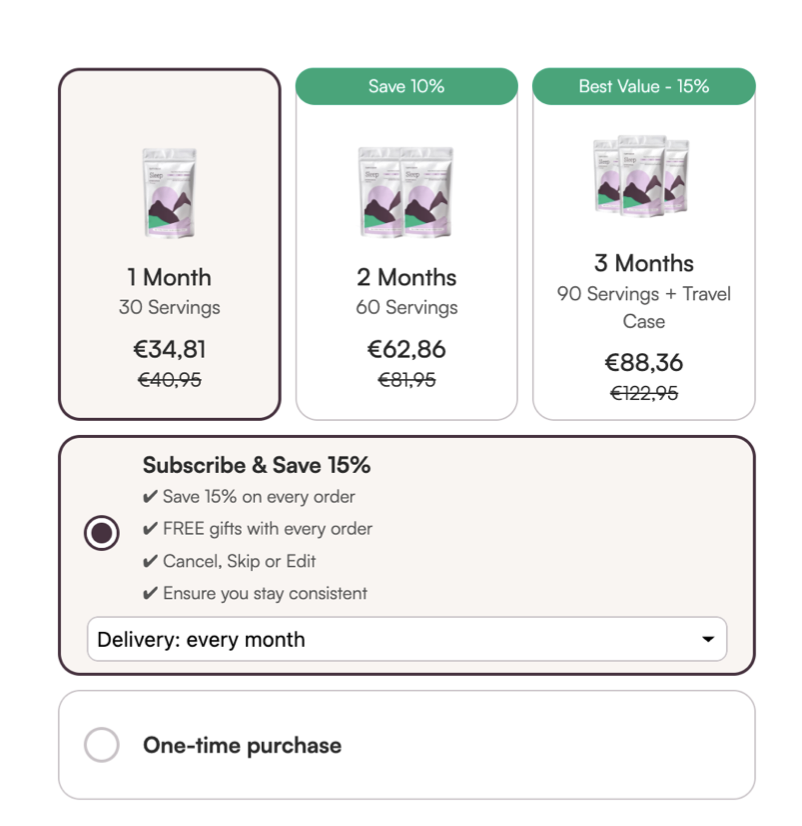Choose the 2 Months plan title

pyautogui.click(x=406, y=277)
